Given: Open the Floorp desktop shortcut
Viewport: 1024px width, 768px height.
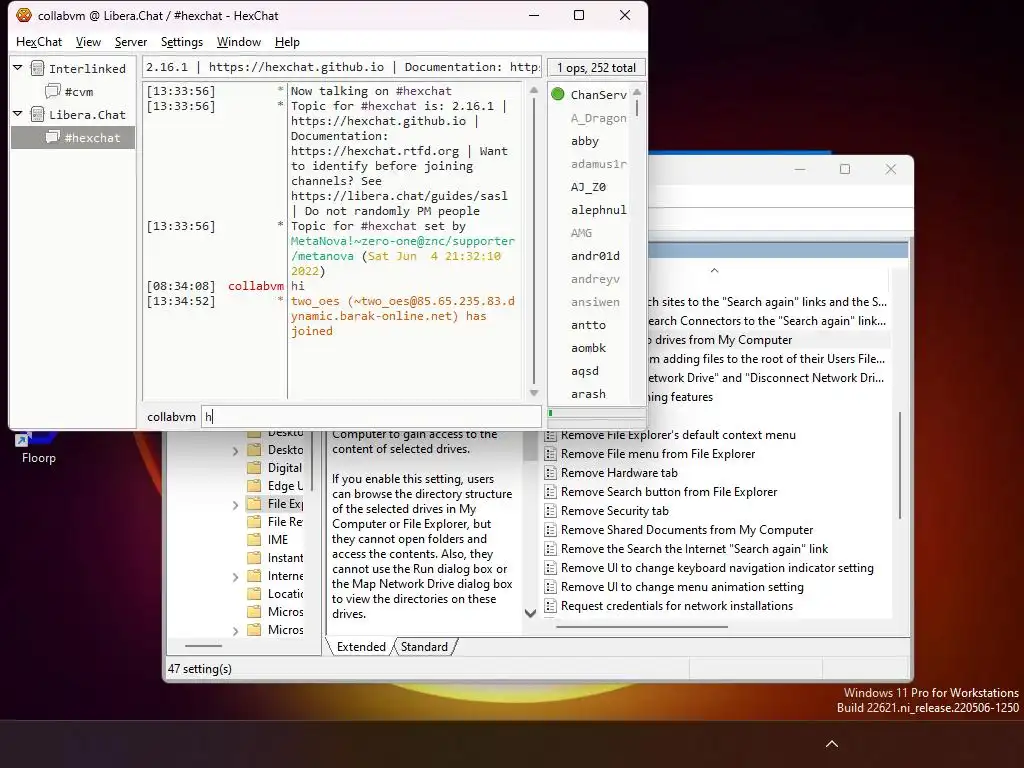Looking at the screenshot, I should 39,446.
